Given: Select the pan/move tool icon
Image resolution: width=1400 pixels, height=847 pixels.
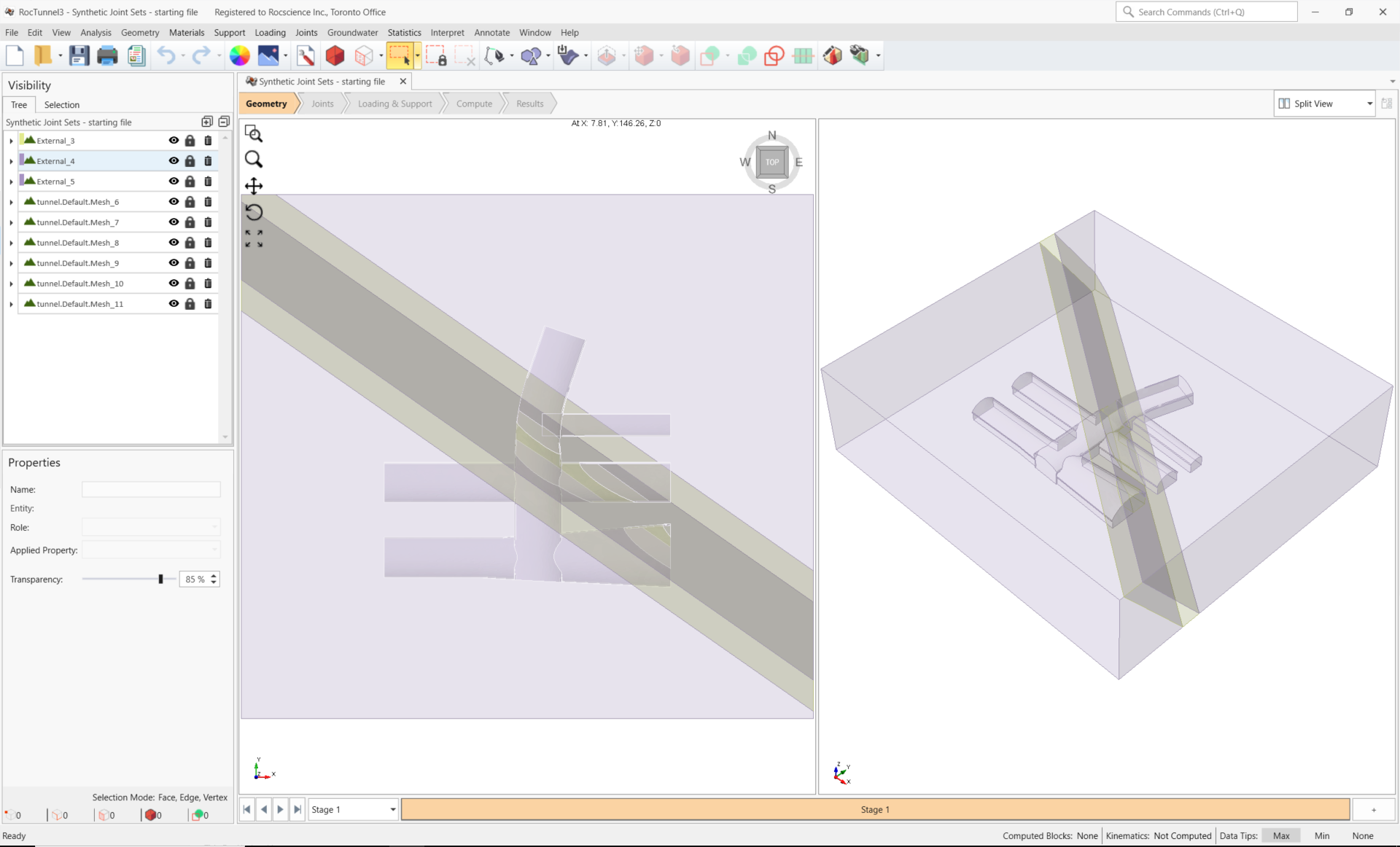Looking at the screenshot, I should click(x=253, y=186).
